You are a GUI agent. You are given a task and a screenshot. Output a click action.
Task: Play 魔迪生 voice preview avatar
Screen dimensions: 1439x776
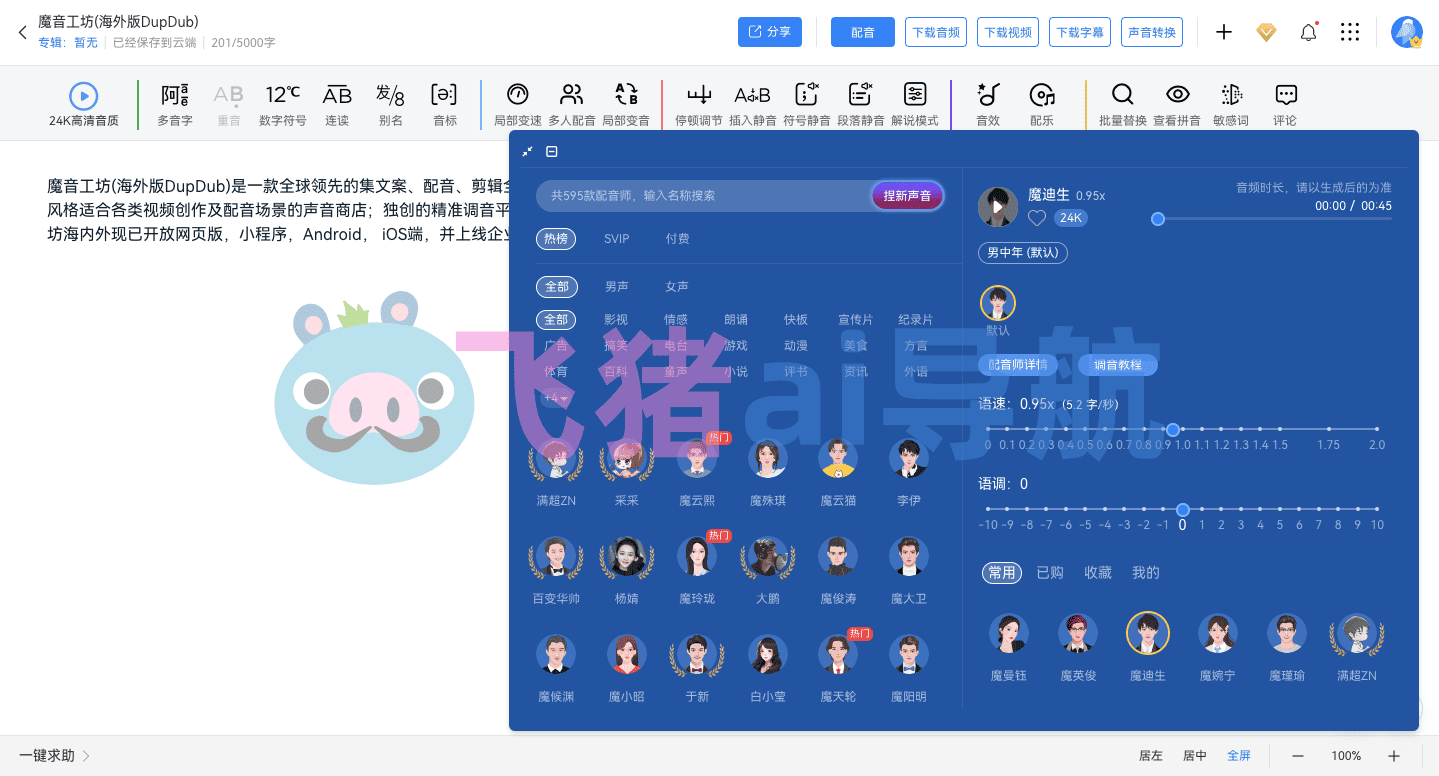(997, 206)
